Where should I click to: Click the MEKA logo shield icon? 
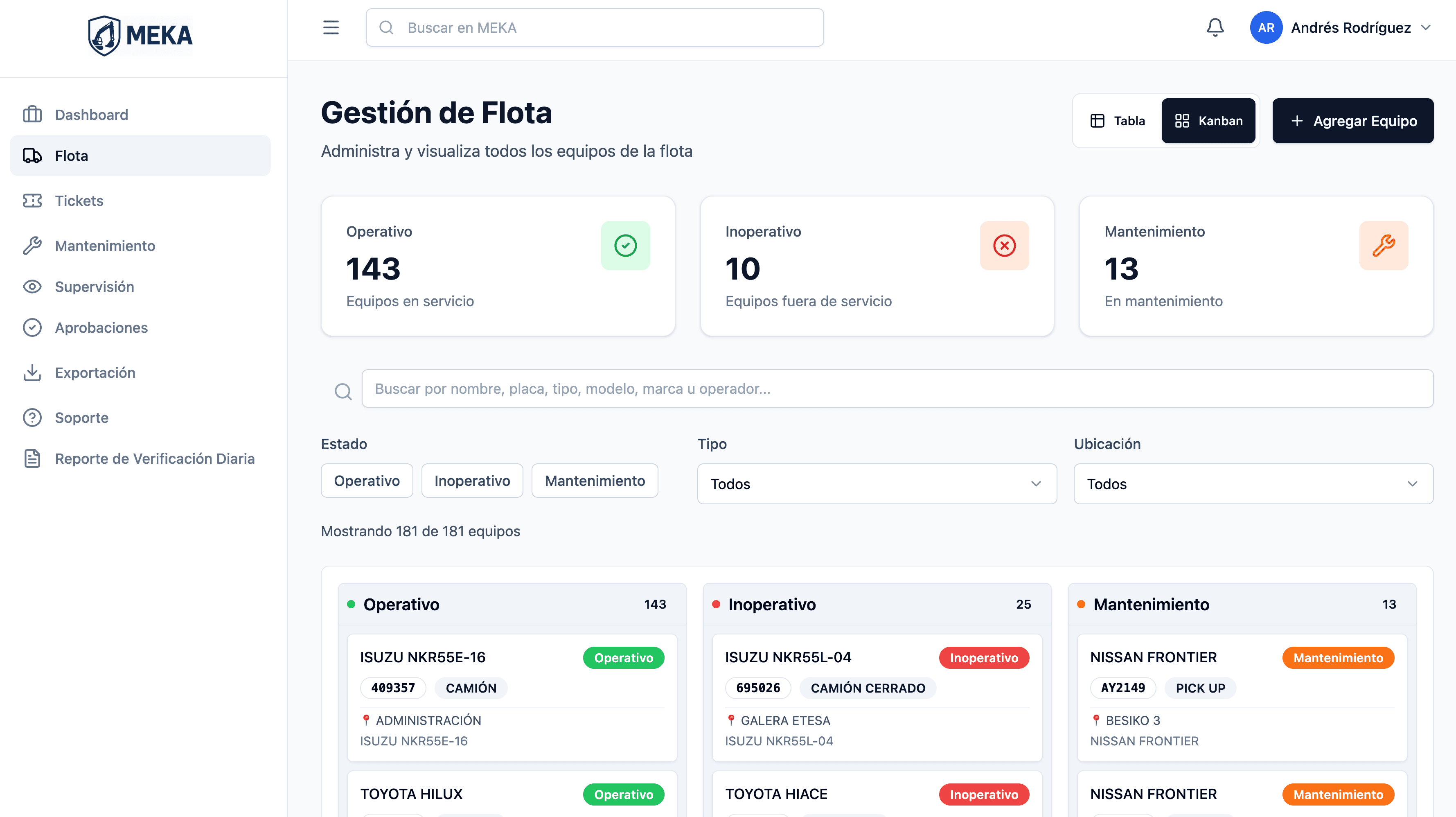(105, 35)
